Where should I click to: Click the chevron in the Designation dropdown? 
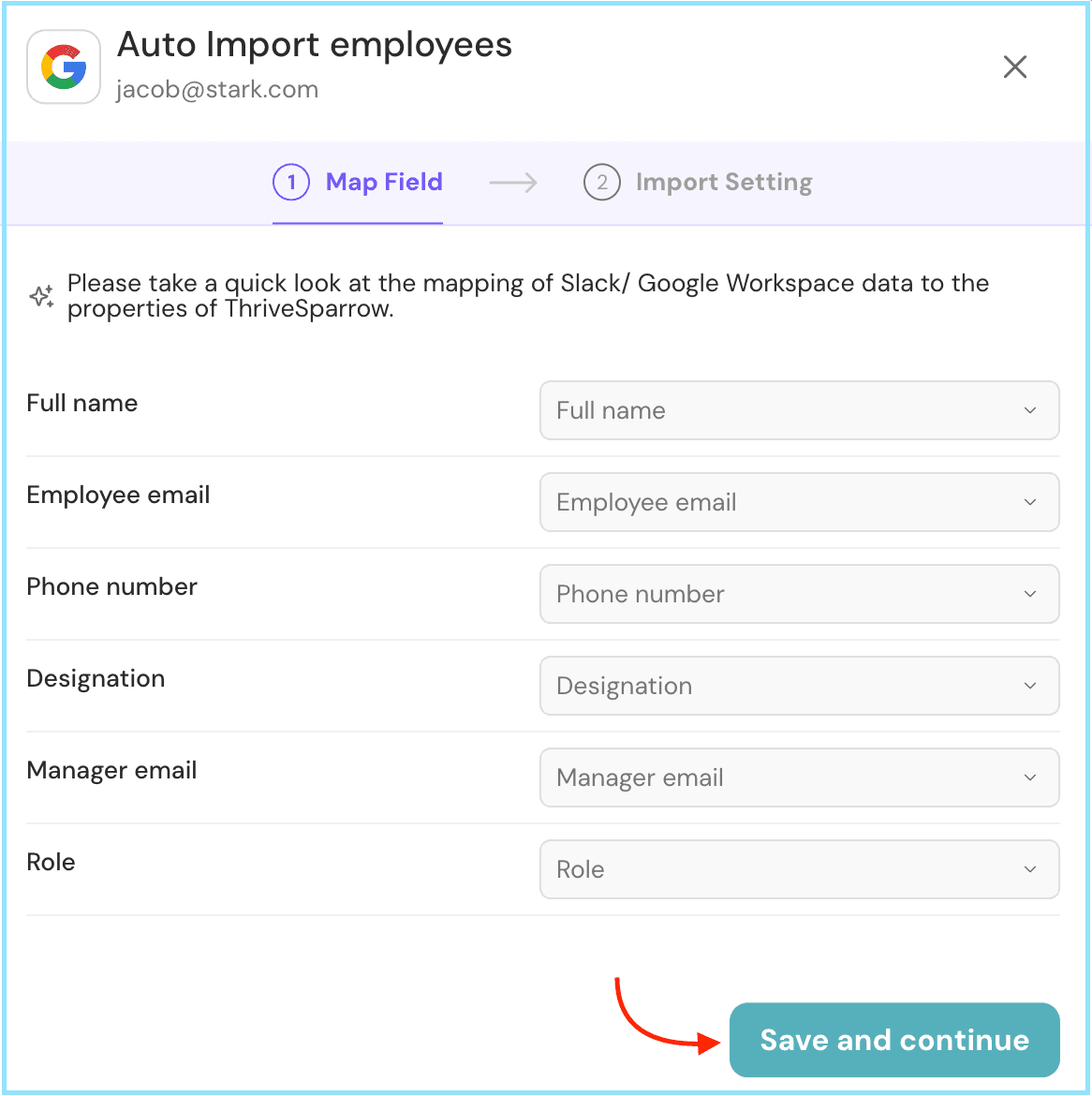tap(1030, 686)
